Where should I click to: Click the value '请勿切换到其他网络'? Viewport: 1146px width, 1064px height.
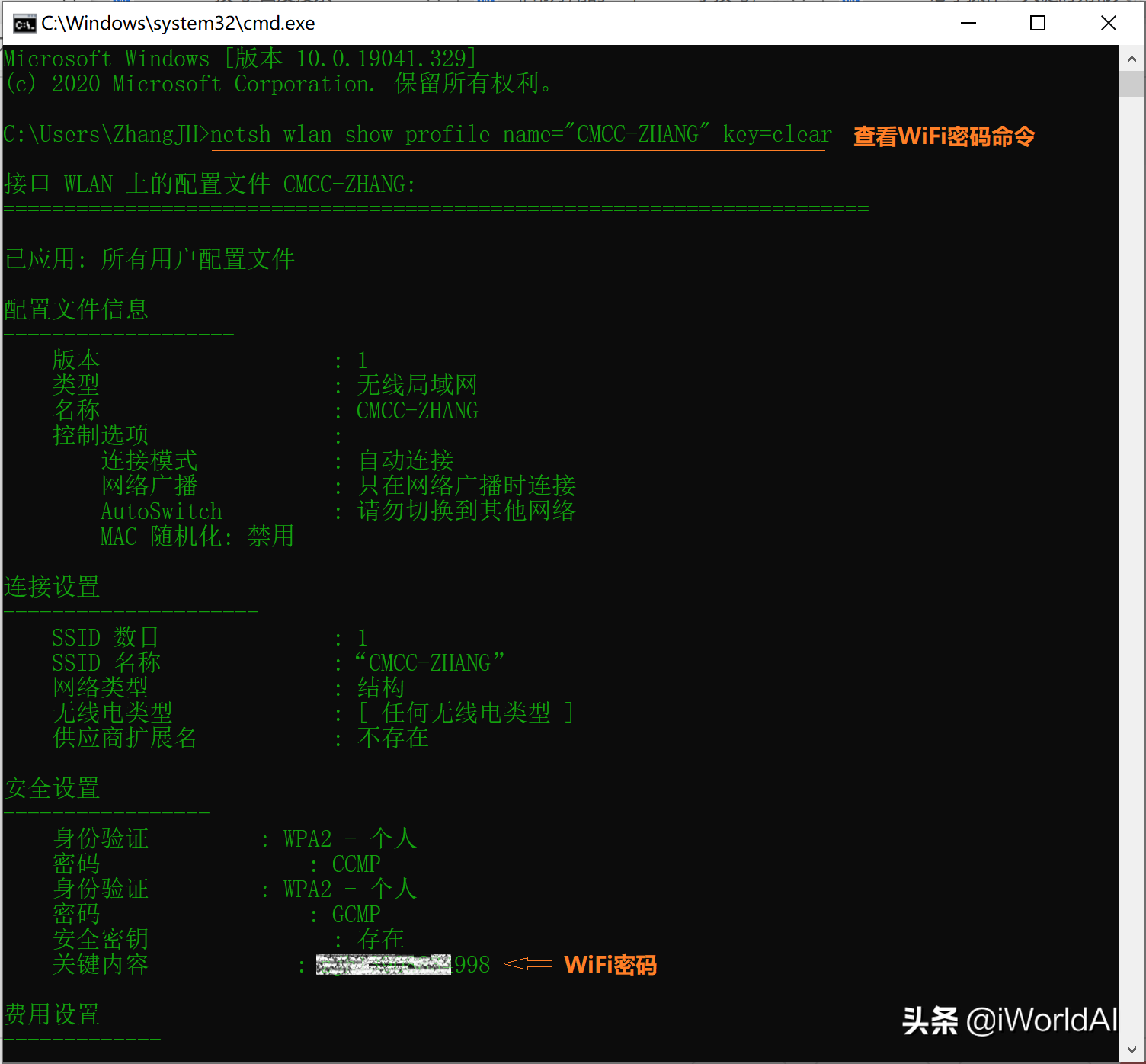coord(467,511)
